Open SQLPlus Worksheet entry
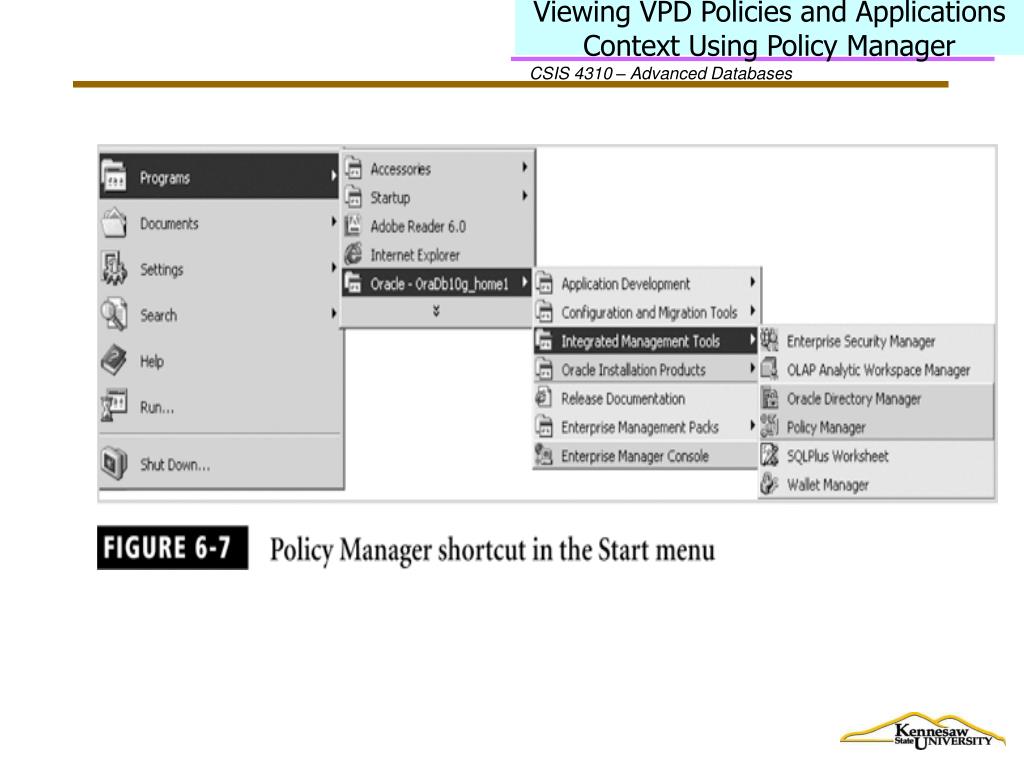Screen dimensions: 1024x768 click(x=876, y=456)
